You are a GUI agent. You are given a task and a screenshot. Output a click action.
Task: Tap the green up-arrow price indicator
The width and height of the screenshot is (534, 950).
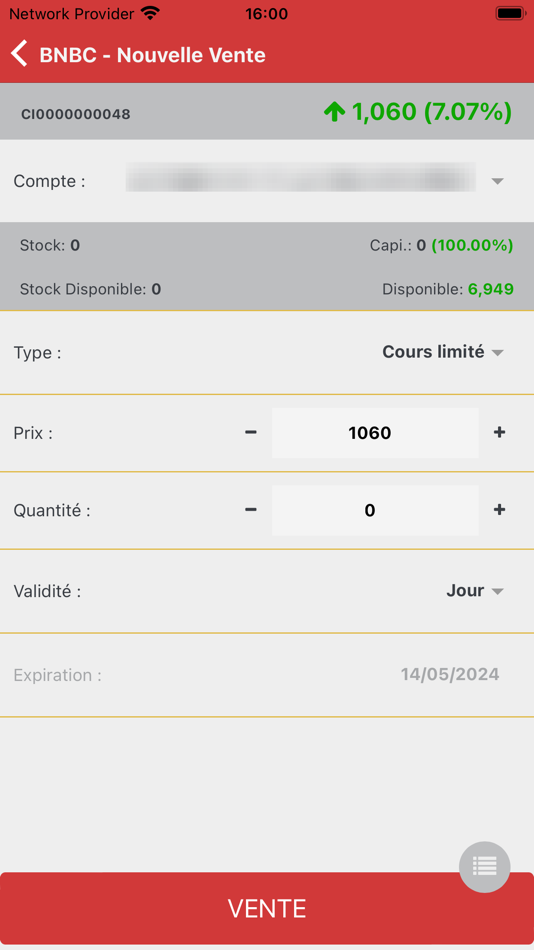pos(334,112)
